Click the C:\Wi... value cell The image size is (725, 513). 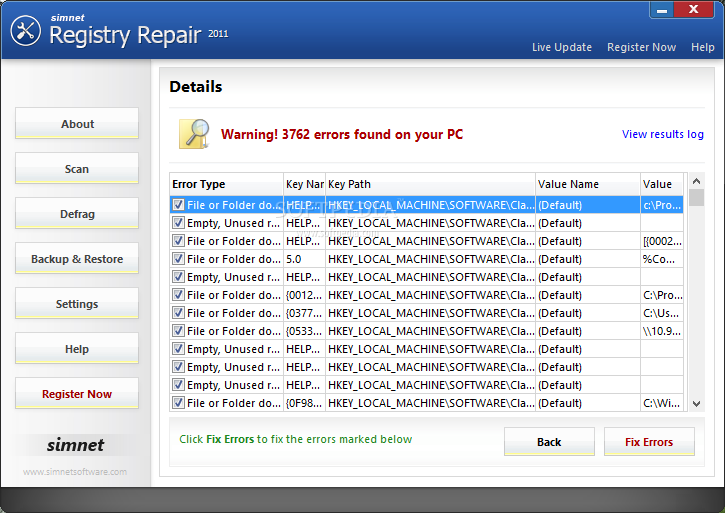click(662, 403)
